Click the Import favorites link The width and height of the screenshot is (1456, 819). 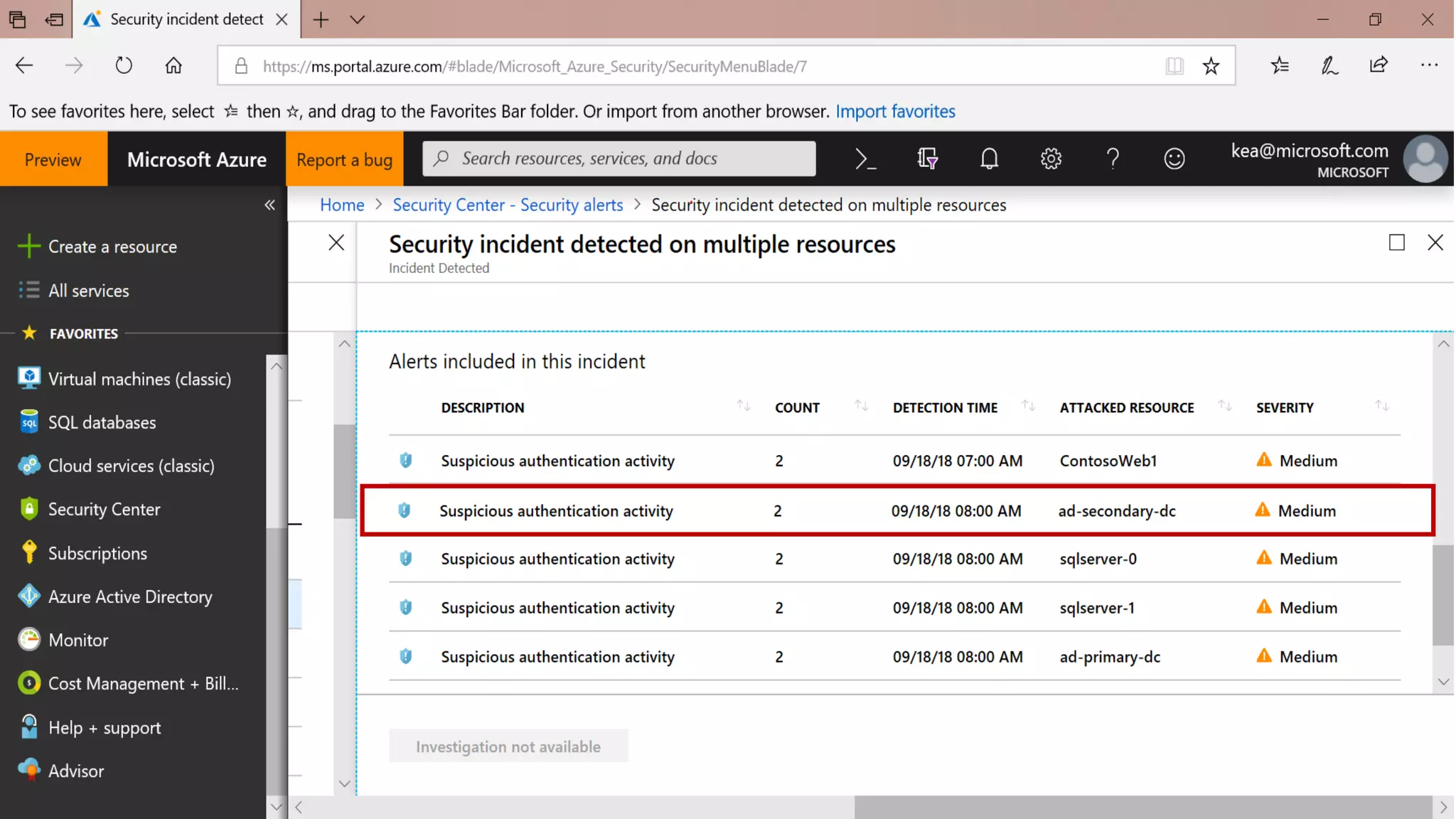click(894, 112)
